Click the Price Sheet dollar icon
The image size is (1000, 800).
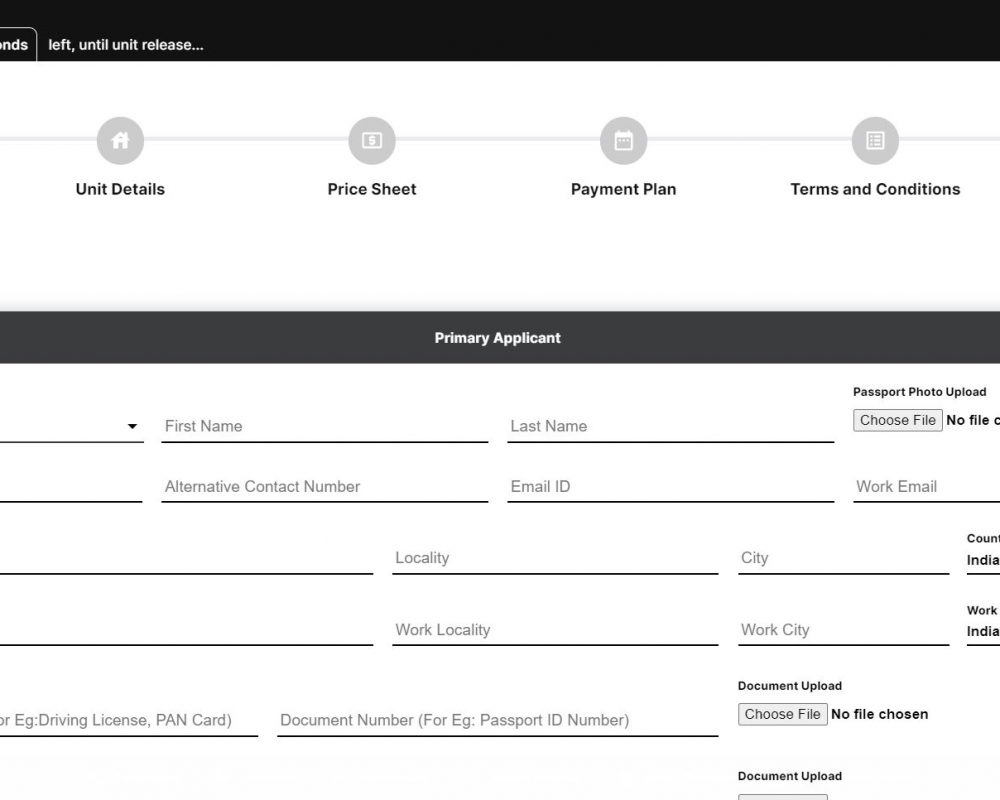(372, 140)
